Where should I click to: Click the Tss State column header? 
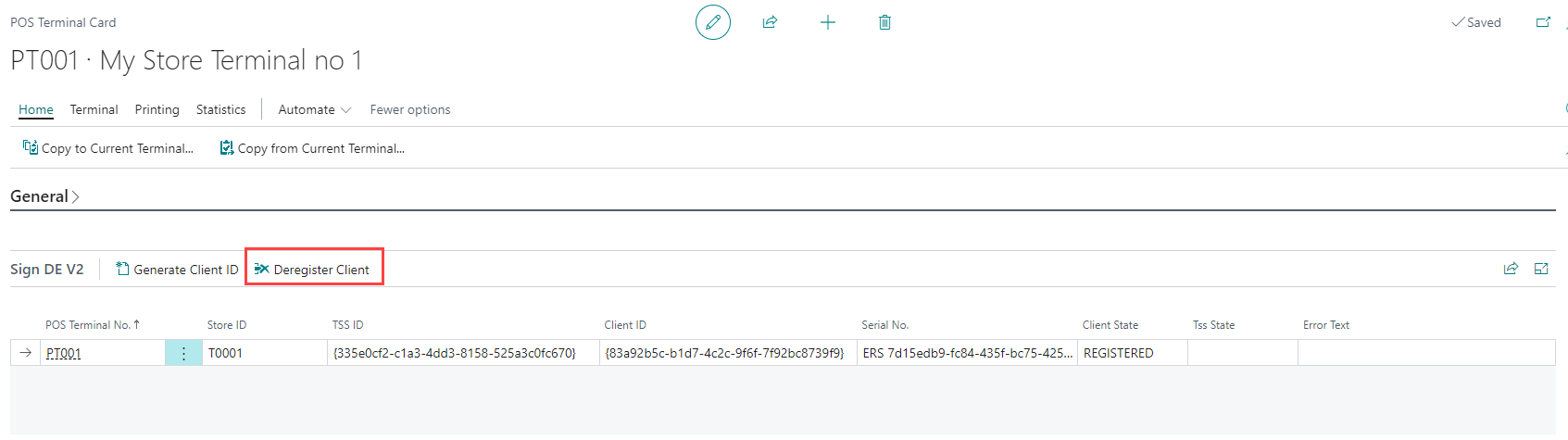point(1213,325)
